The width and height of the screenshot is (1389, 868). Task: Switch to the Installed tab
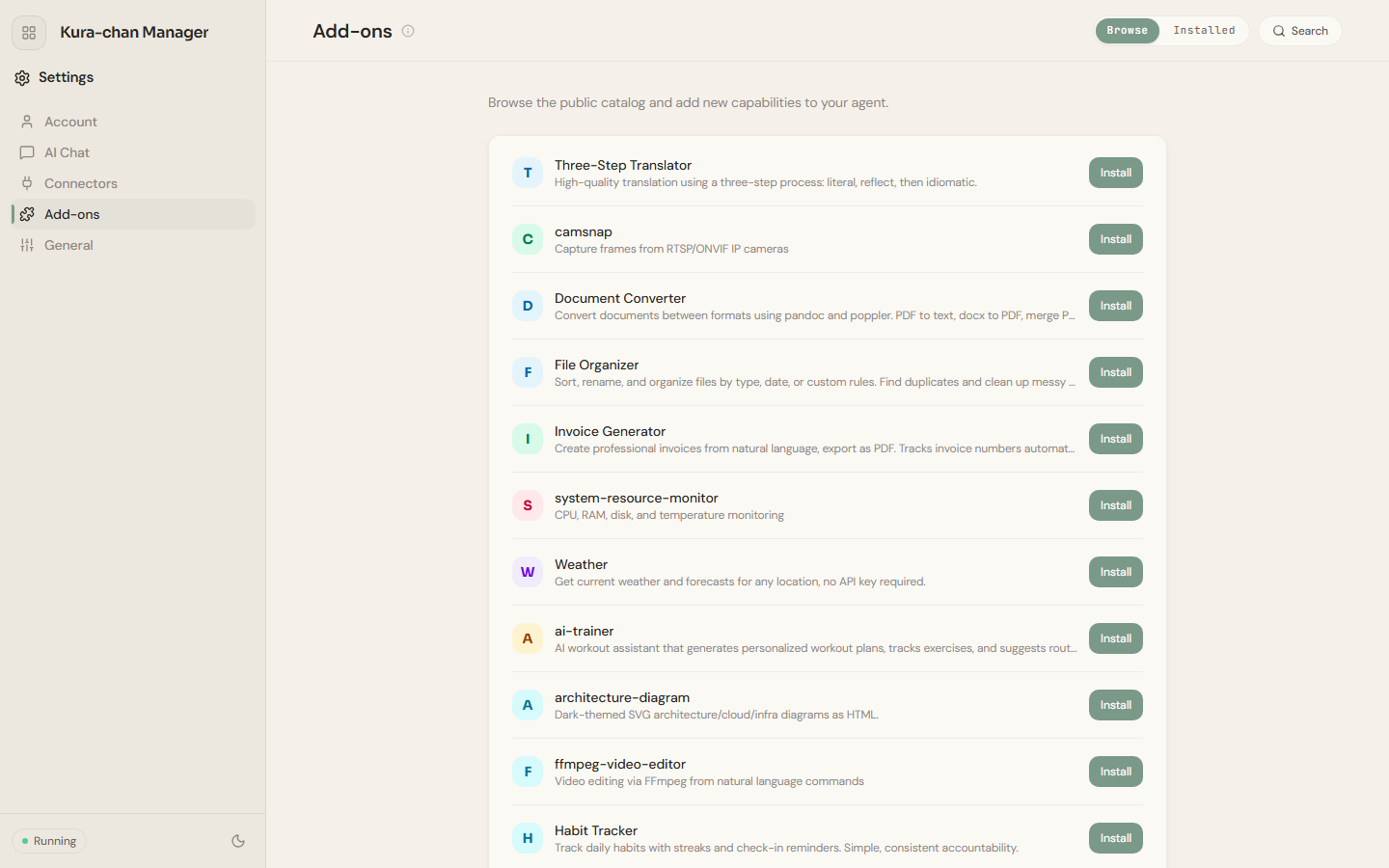tap(1204, 31)
